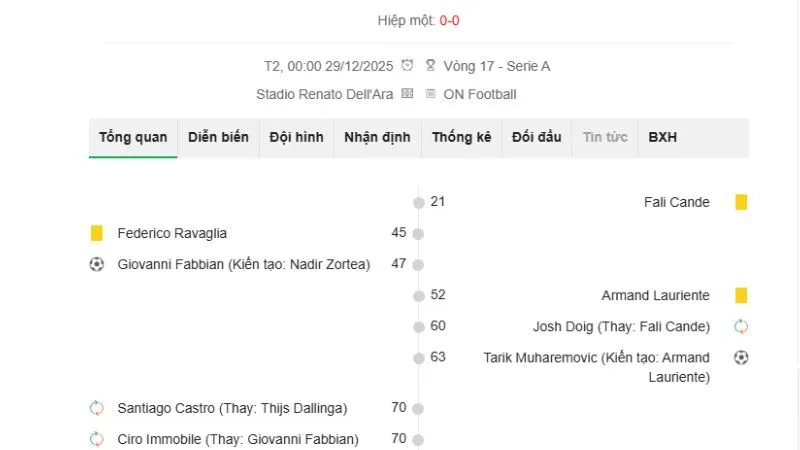Click Armand Lauriente's yellow card icon
Viewport: 800px width, 450px height.
click(741, 295)
